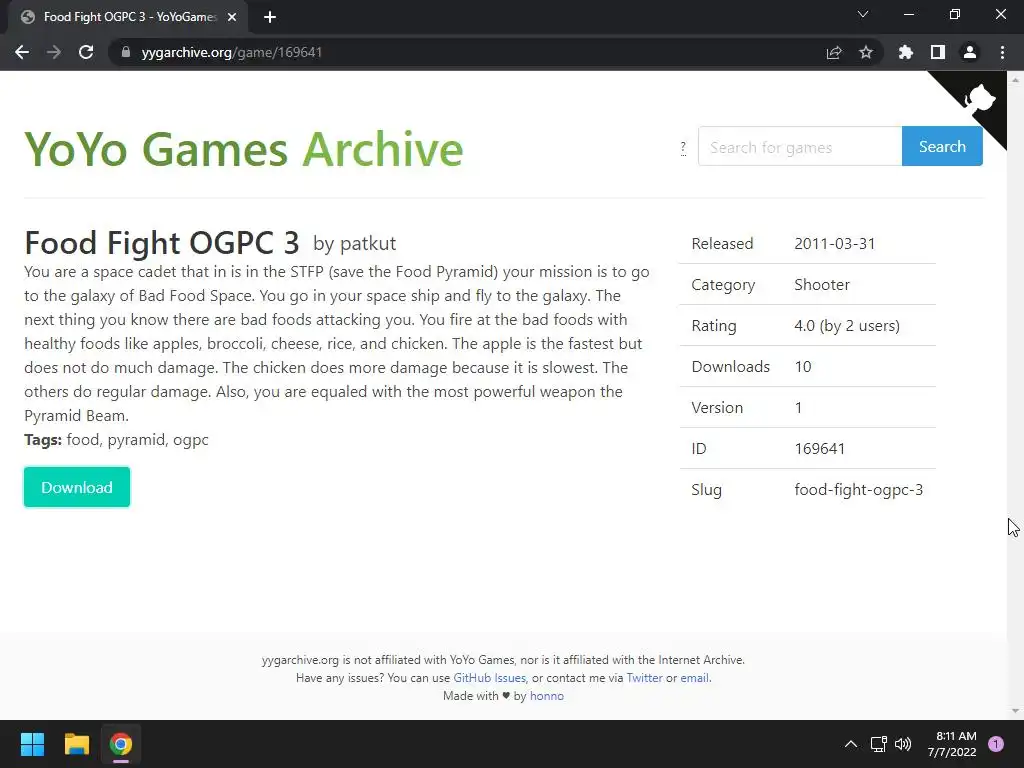Click the ID value 169641
The image size is (1024, 768).
820,449
